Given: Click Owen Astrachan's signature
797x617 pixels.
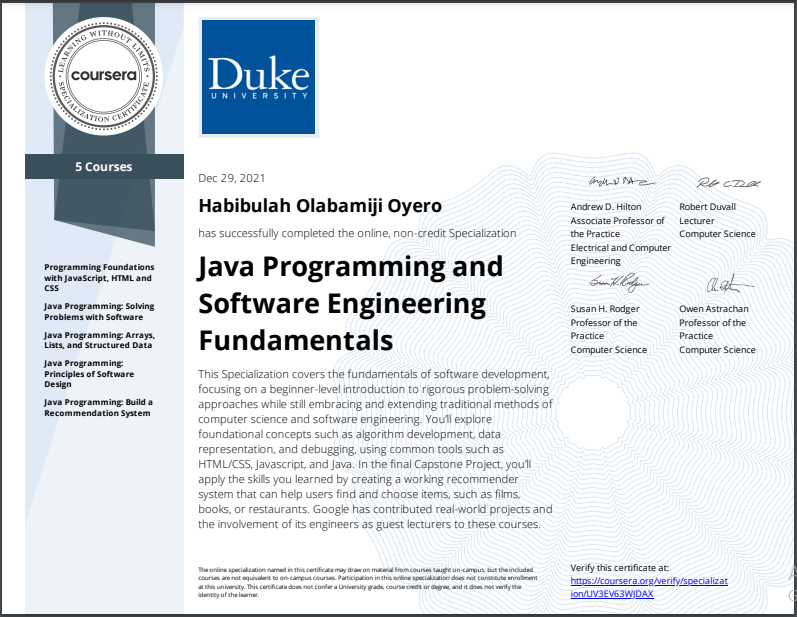Looking at the screenshot, I should 730,284.
